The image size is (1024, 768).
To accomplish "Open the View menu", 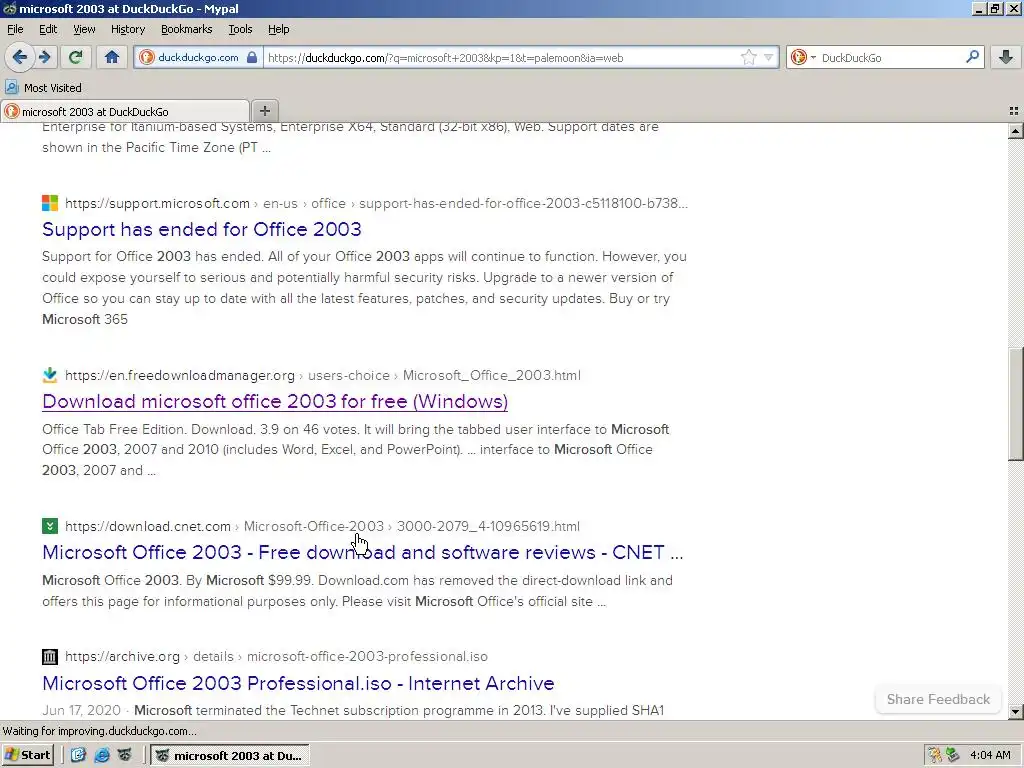I will 84,29.
